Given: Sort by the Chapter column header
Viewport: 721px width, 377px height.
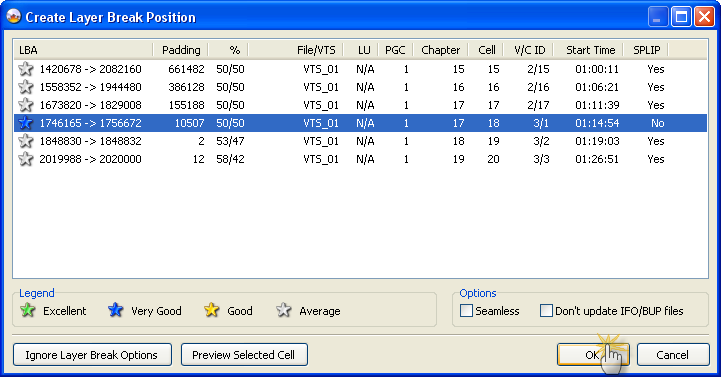Looking at the screenshot, I should click(x=441, y=50).
